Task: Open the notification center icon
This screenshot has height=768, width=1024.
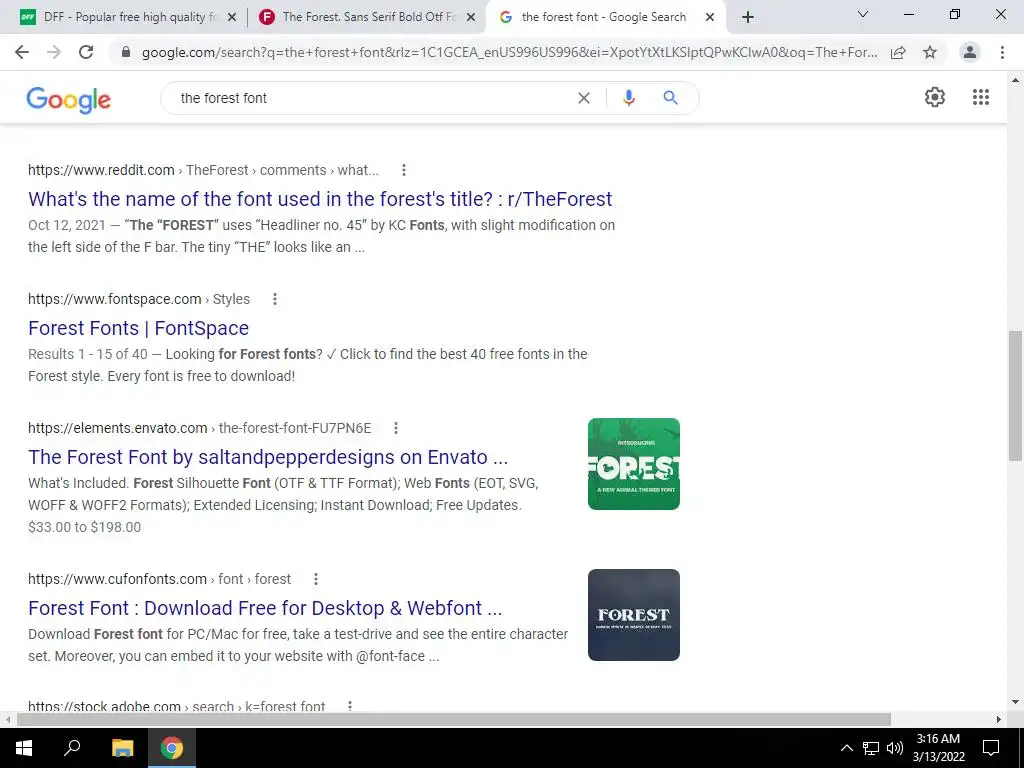Action: pyautogui.click(x=991, y=748)
